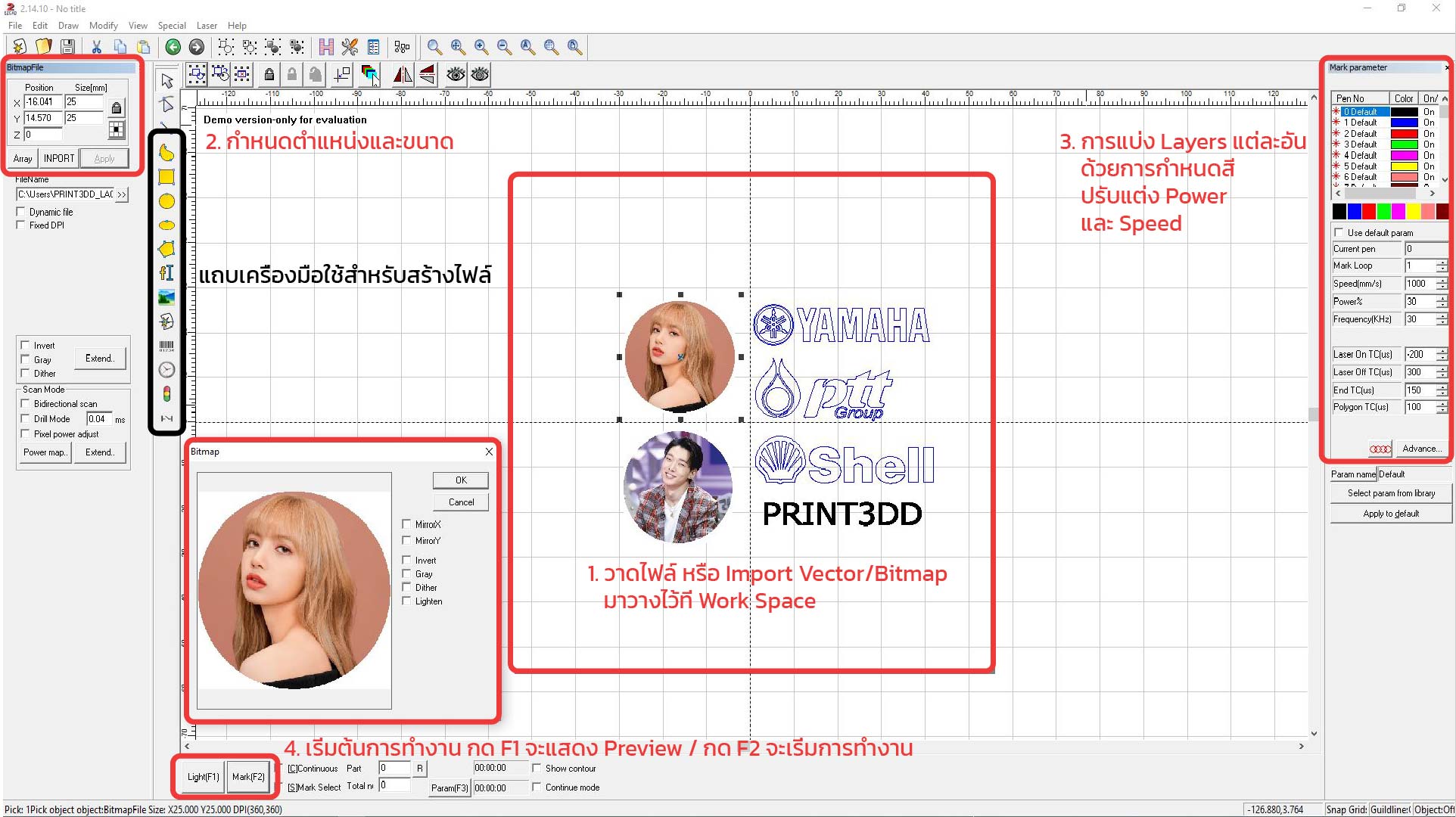
Task: Select the Pick arrow tool
Action: pos(166,80)
